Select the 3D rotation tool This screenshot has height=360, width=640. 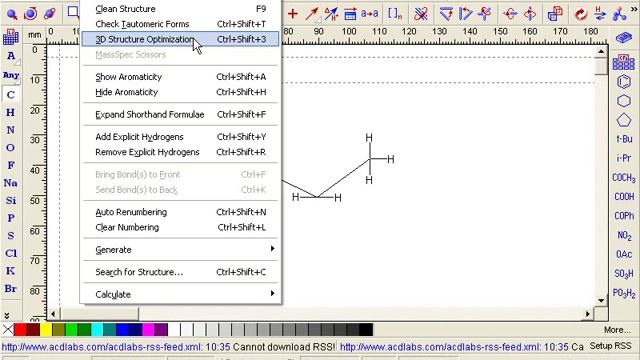50,13
